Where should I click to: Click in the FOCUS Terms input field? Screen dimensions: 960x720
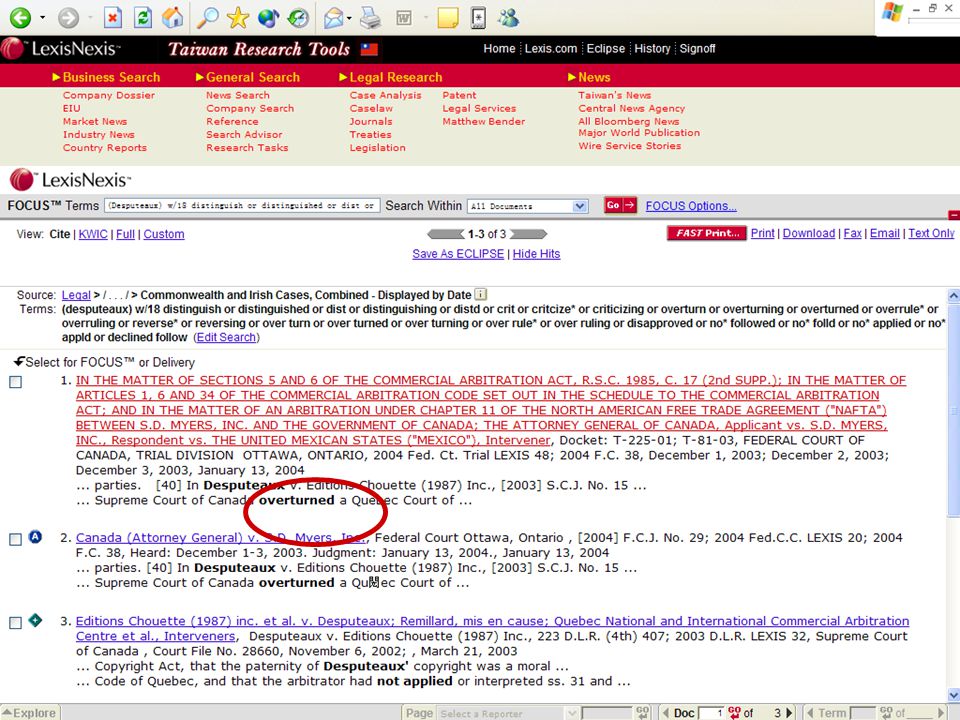(x=242, y=206)
